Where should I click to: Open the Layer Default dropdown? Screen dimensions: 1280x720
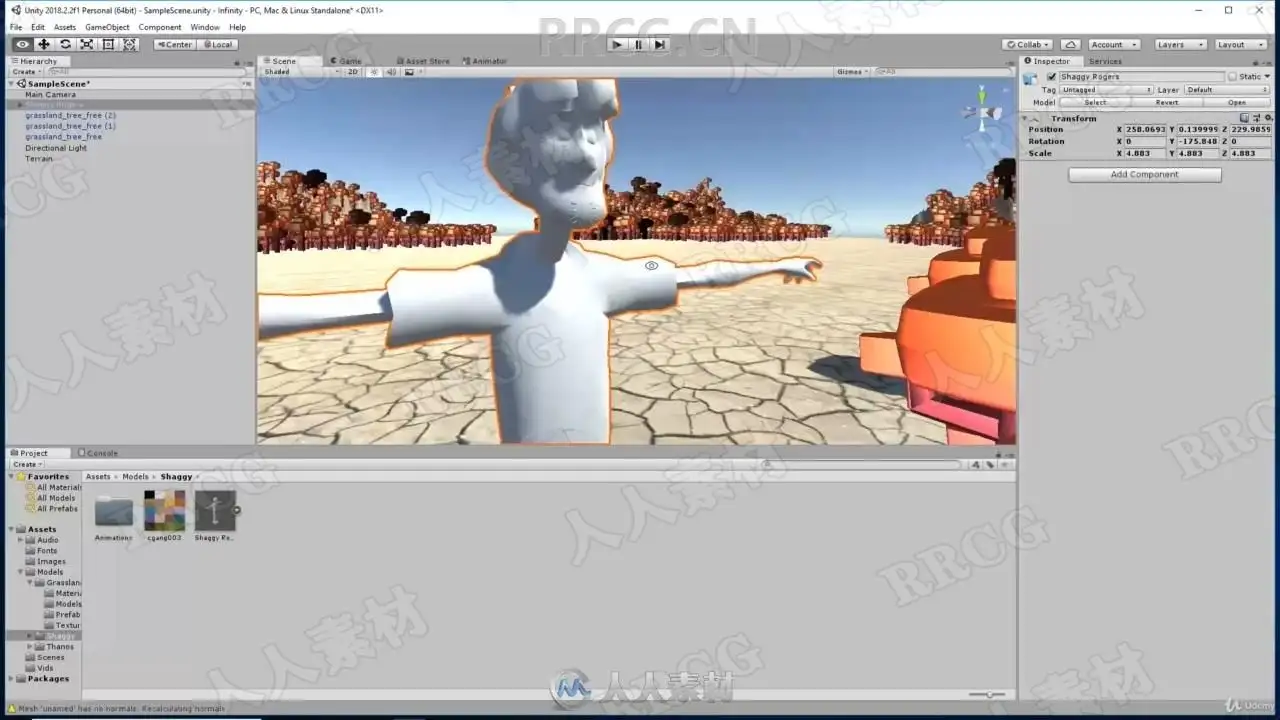click(x=1228, y=90)
